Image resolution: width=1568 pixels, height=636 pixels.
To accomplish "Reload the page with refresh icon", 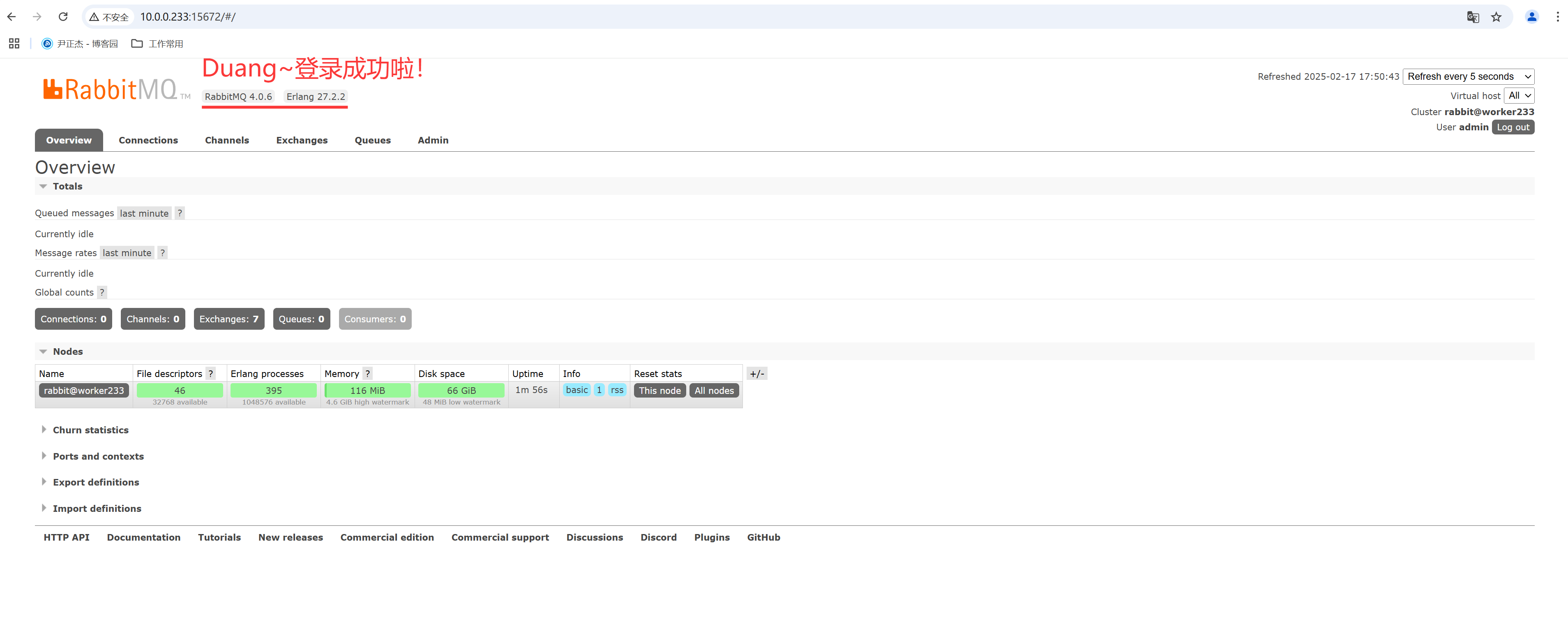I will tap(63, 16).
